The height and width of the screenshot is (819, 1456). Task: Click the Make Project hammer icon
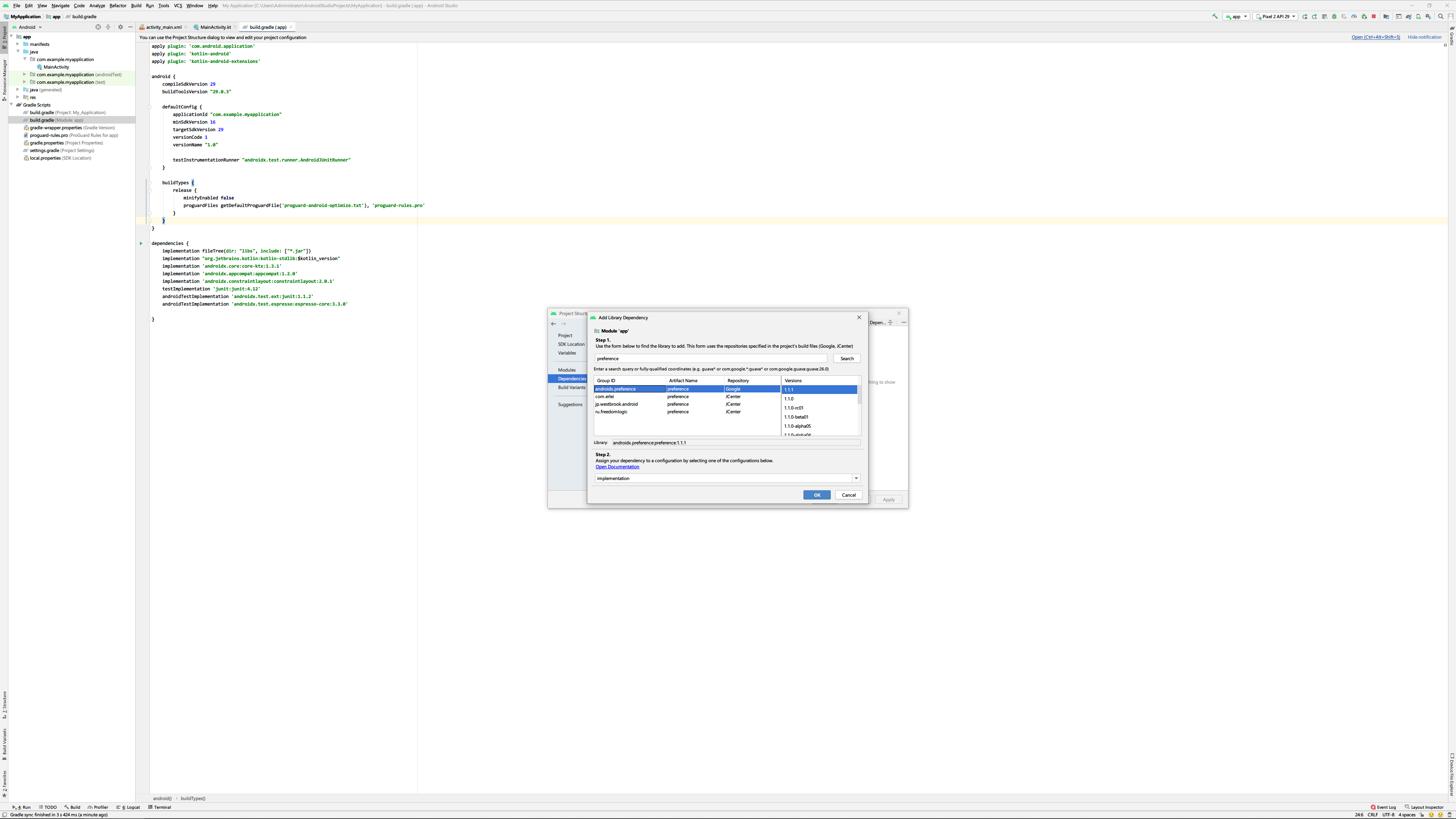(x=1214, y=16)
